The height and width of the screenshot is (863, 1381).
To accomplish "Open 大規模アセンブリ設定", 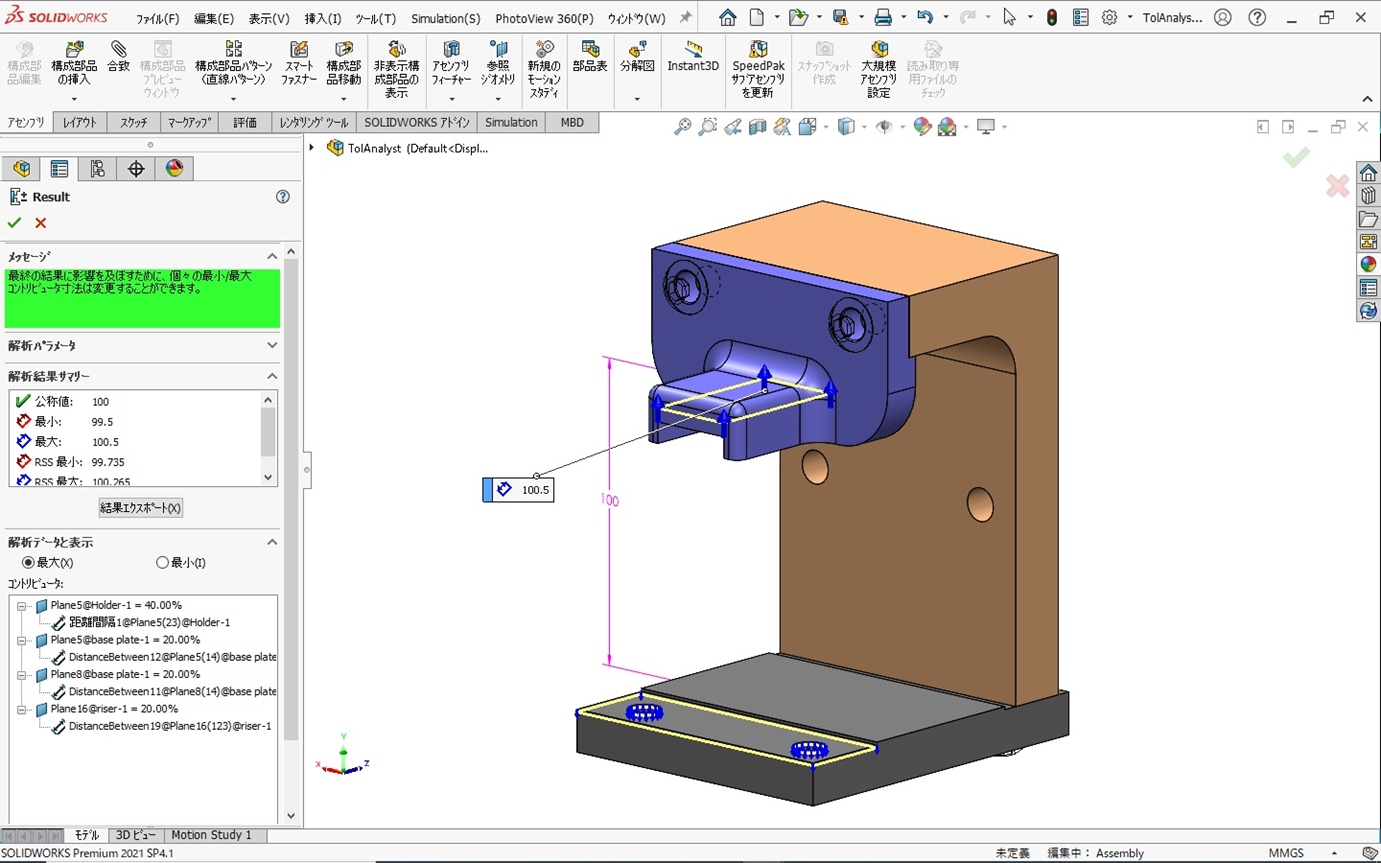I will click(x=878, y=70).
